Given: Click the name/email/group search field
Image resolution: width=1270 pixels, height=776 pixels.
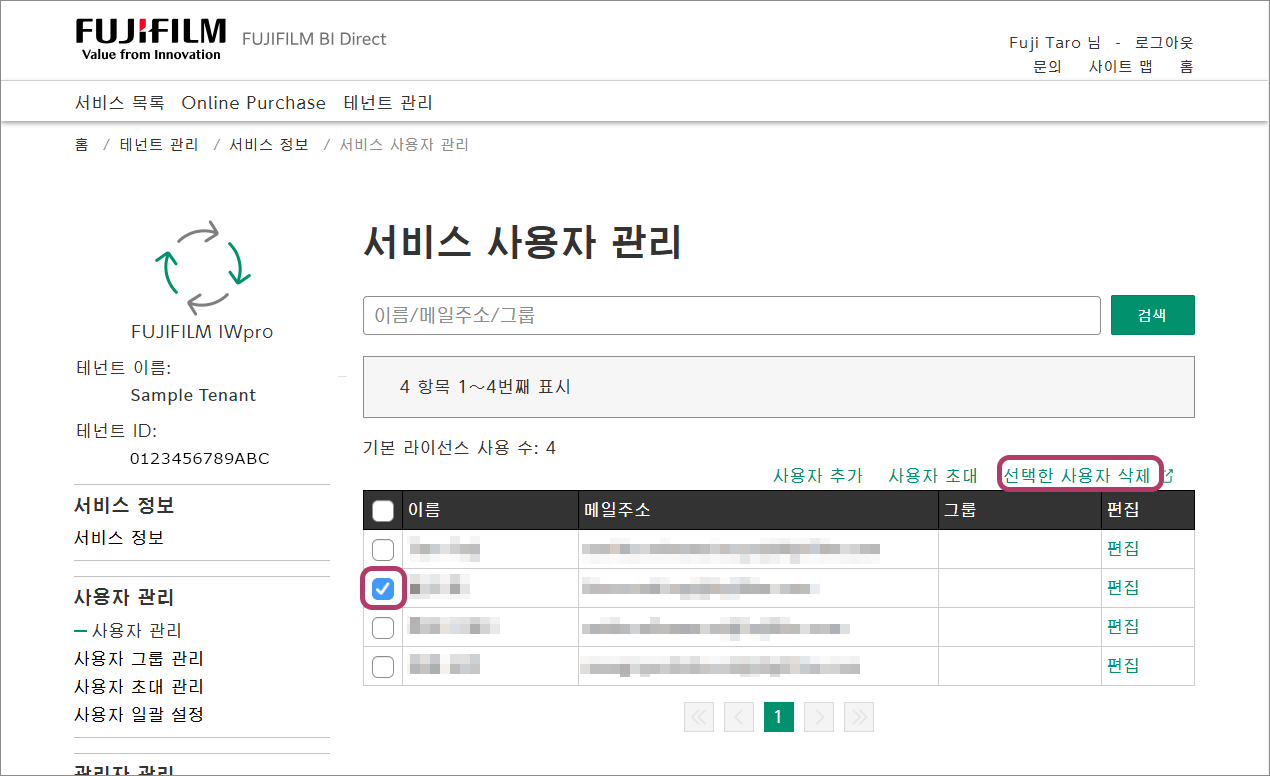Looking at the screenshot, I should tap(731, 315).
